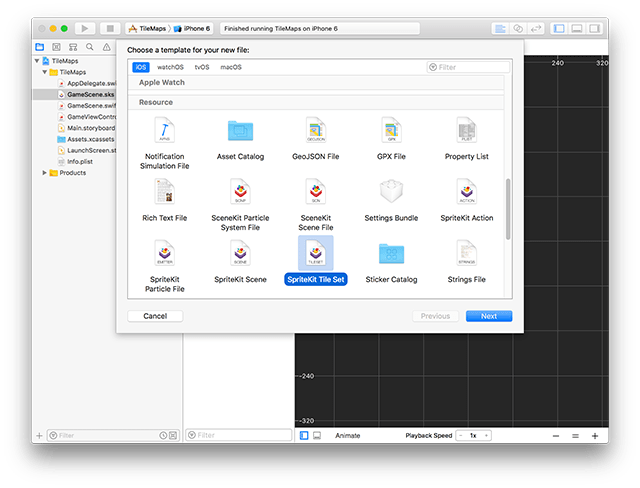Viewport: 640px width, 488px height.
Task: Zoom out the scene editor
Action: (x=556, y=436)
